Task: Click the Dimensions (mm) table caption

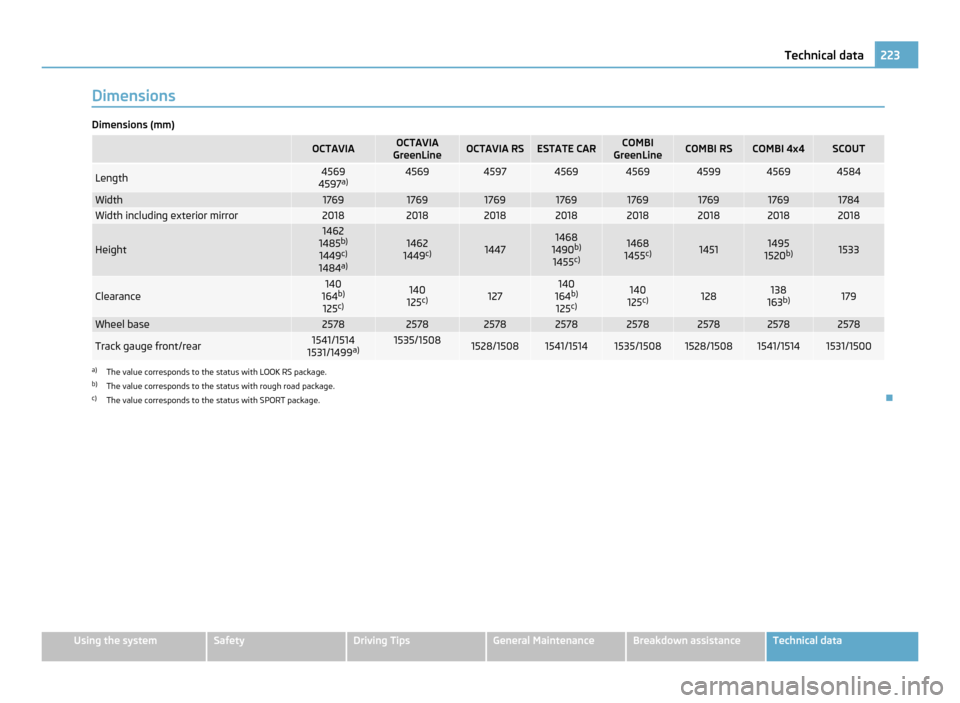Action: coord(133,125)
